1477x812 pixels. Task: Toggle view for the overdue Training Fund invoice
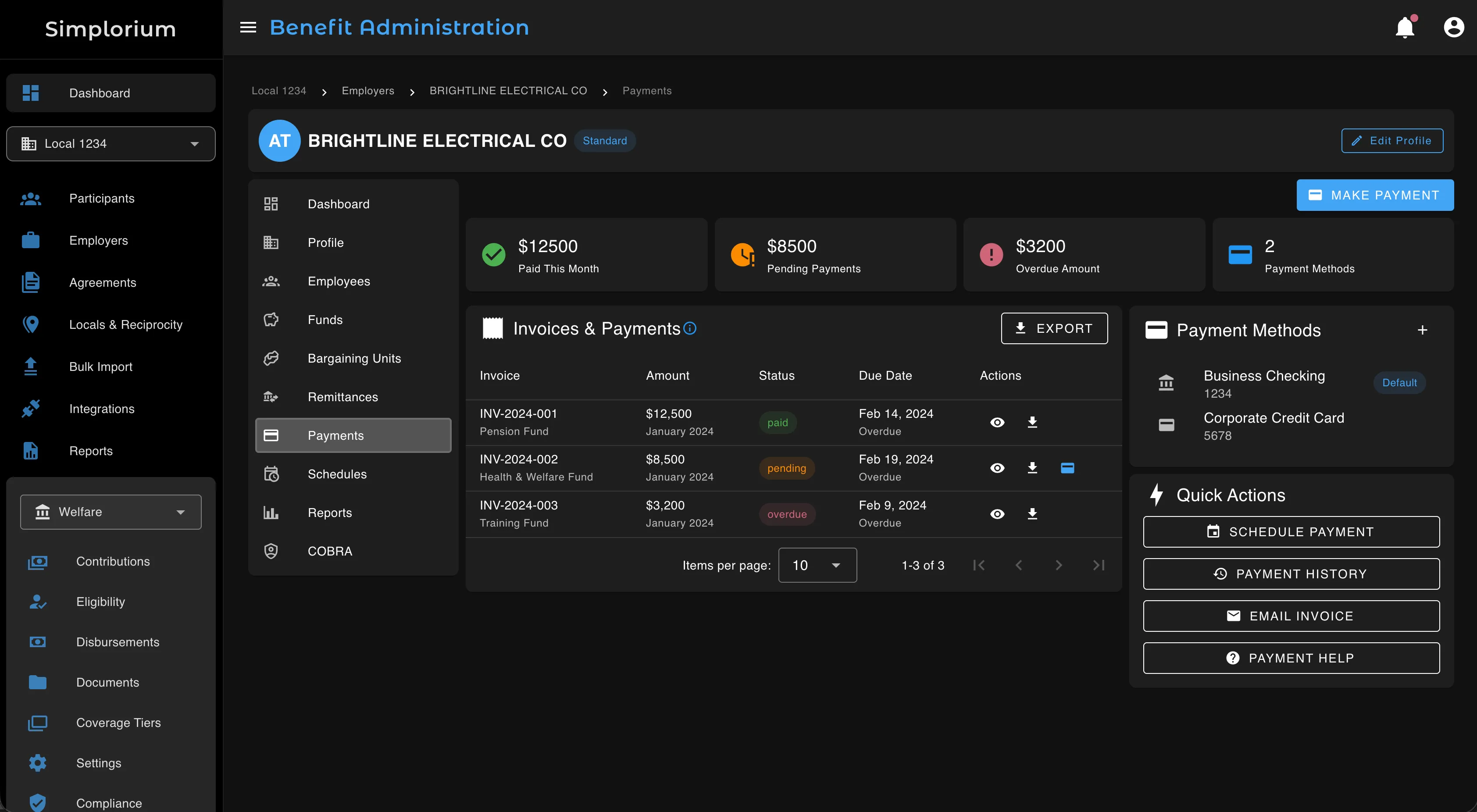coord(997,514)
